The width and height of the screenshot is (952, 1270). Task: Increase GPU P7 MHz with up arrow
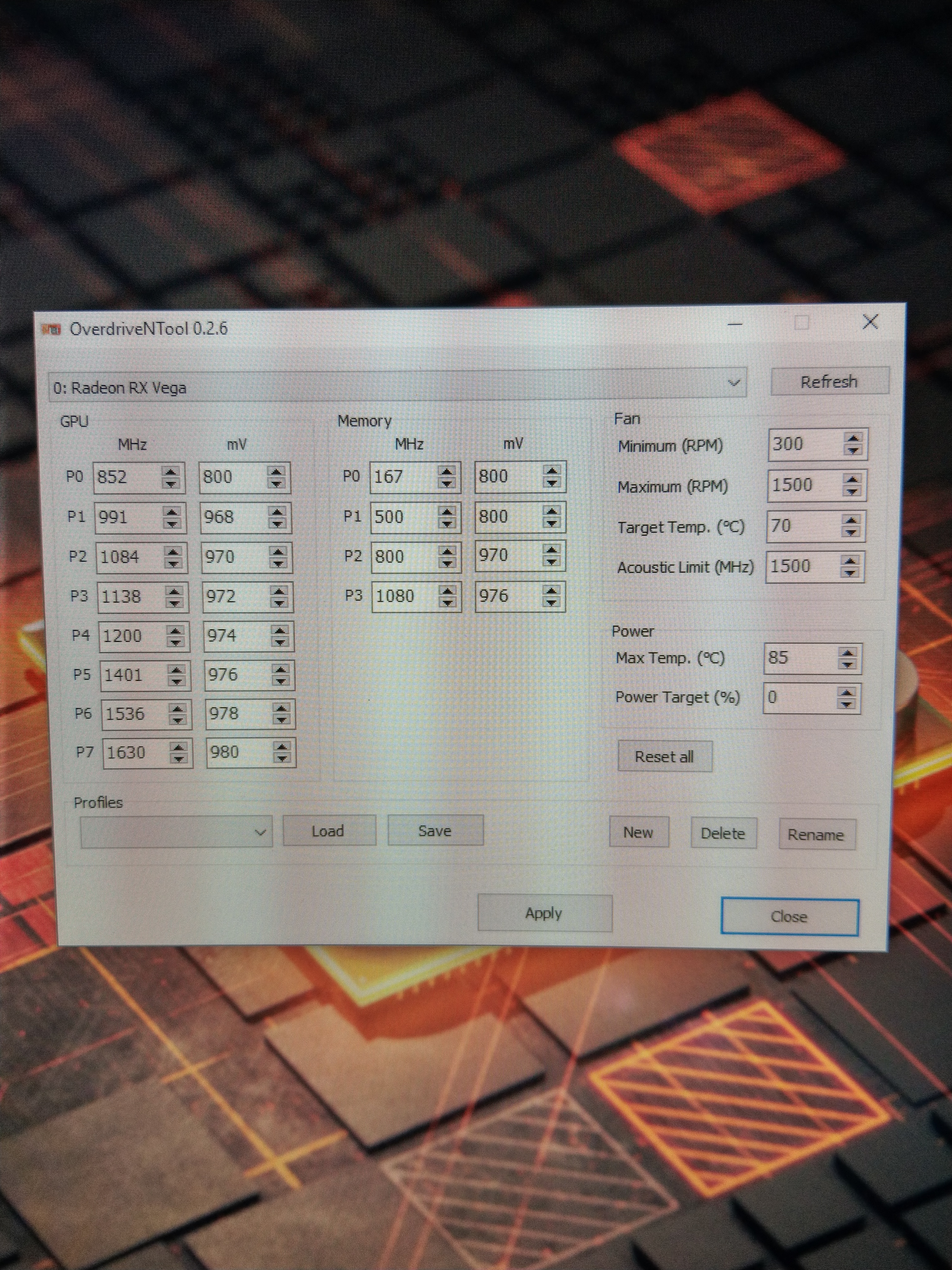coord(178,747)
